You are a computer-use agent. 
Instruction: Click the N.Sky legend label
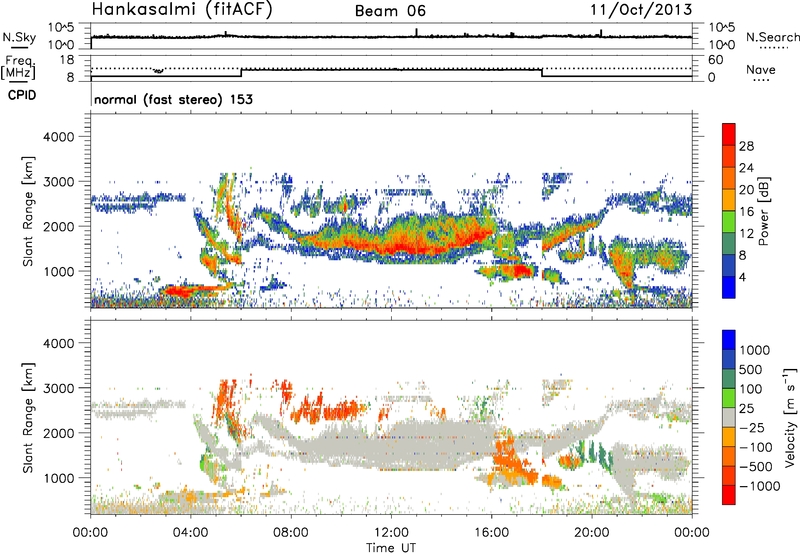[x=19, y=38]
